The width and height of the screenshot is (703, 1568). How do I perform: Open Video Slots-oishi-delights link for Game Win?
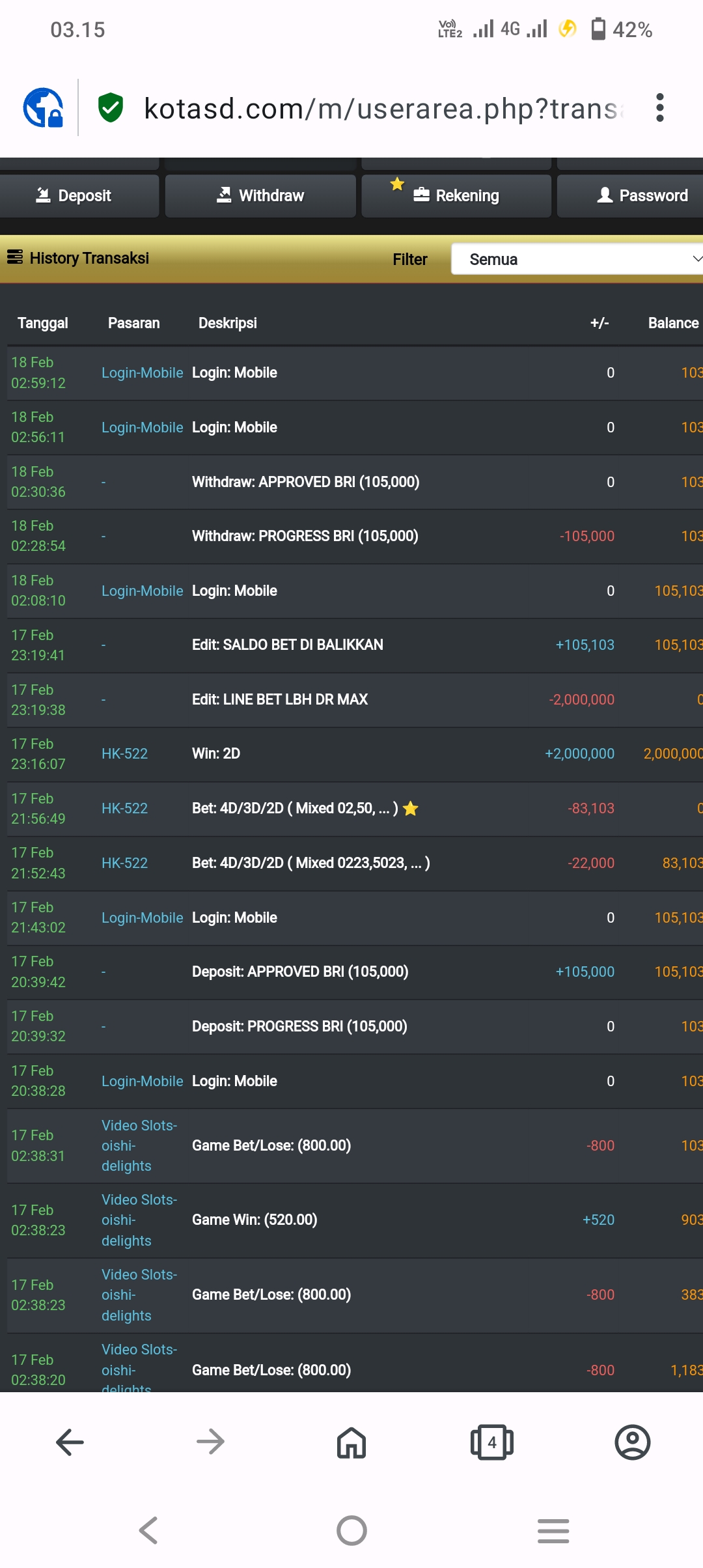(x=139, y=1220)
